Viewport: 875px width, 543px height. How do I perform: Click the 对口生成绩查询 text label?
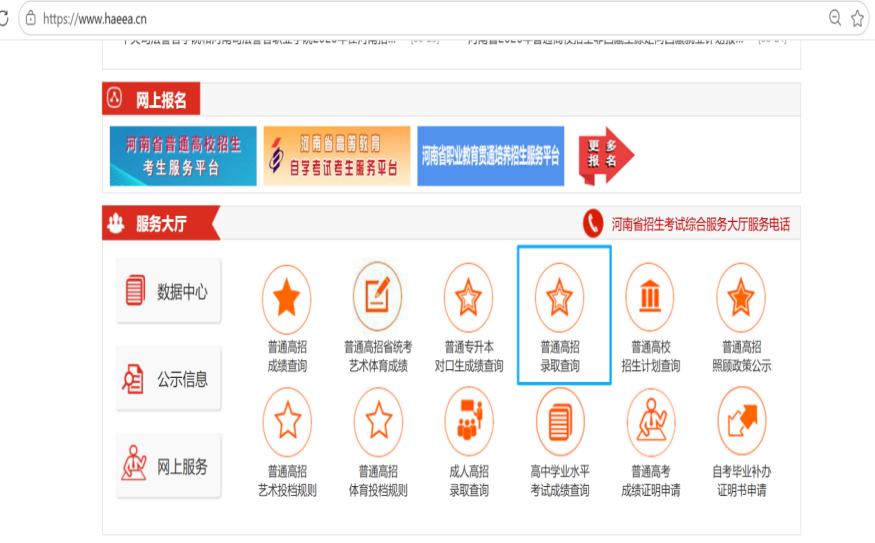(x=469, y=366)
